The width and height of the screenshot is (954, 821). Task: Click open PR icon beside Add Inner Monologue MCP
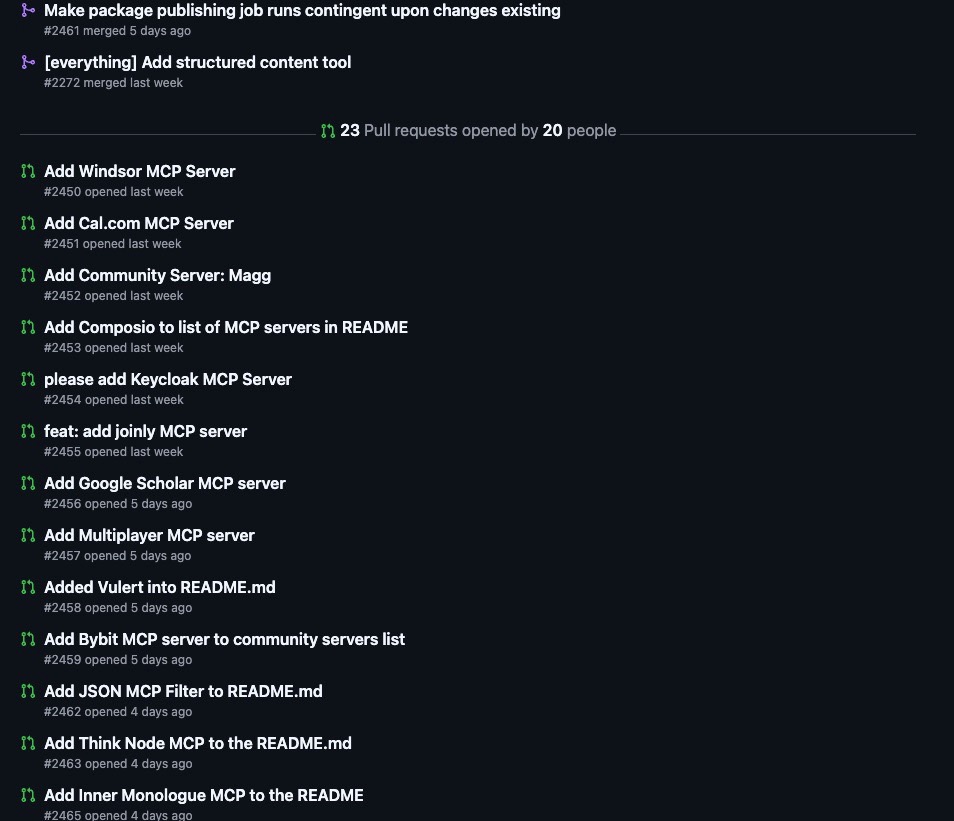[28, 795]
